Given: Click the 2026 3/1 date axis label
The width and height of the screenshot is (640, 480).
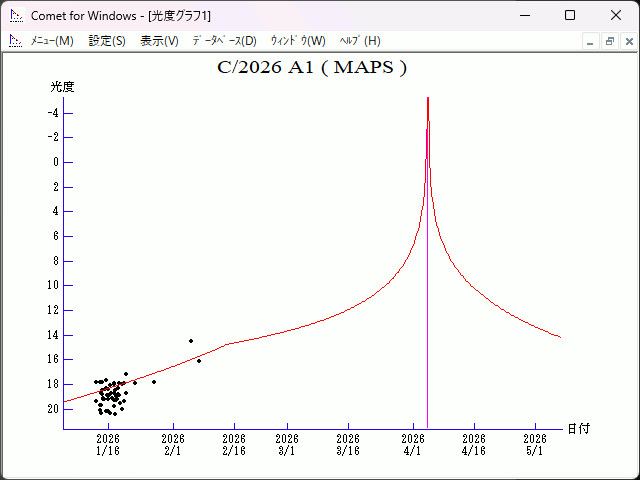Looking at the screenshot, I should click(287, 444).
